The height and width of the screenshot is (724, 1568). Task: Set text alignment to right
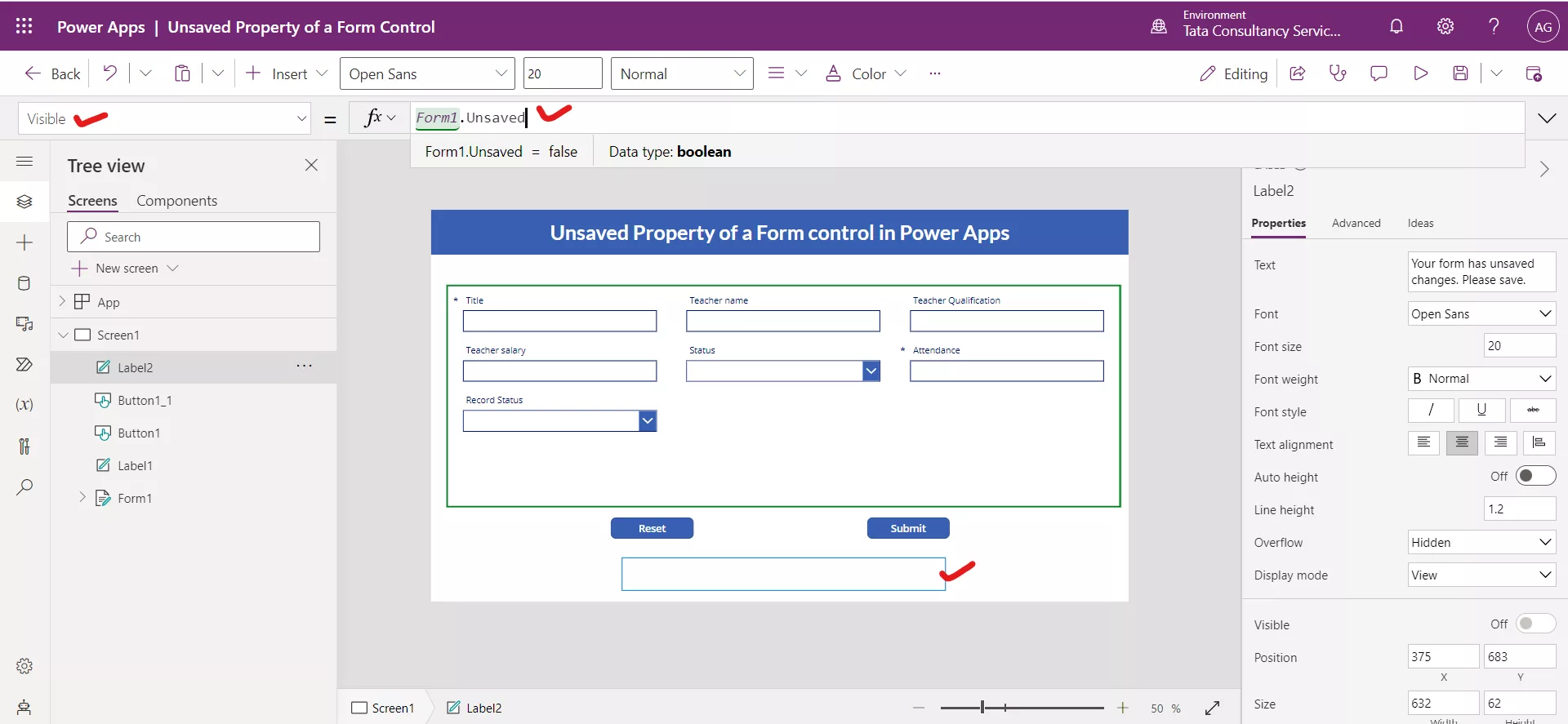(1500, 442)
